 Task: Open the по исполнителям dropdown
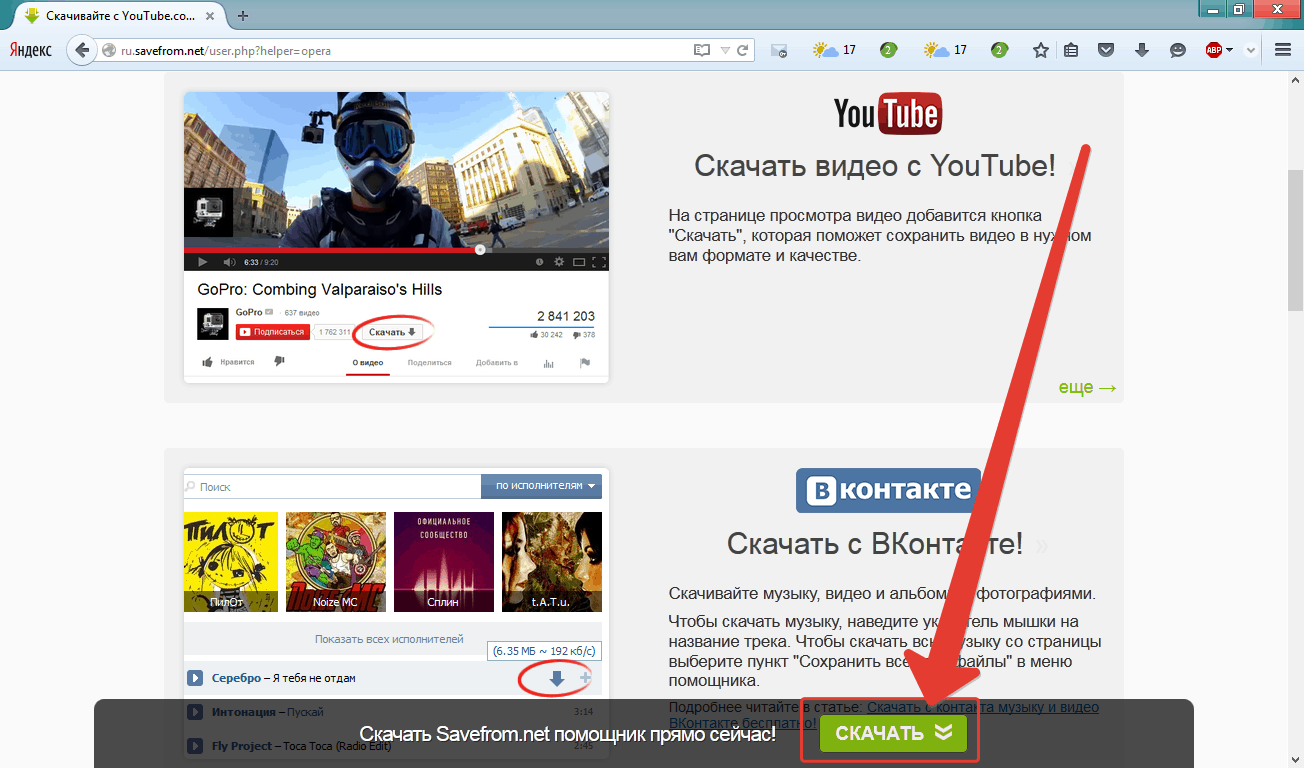[x=541, y=486]
